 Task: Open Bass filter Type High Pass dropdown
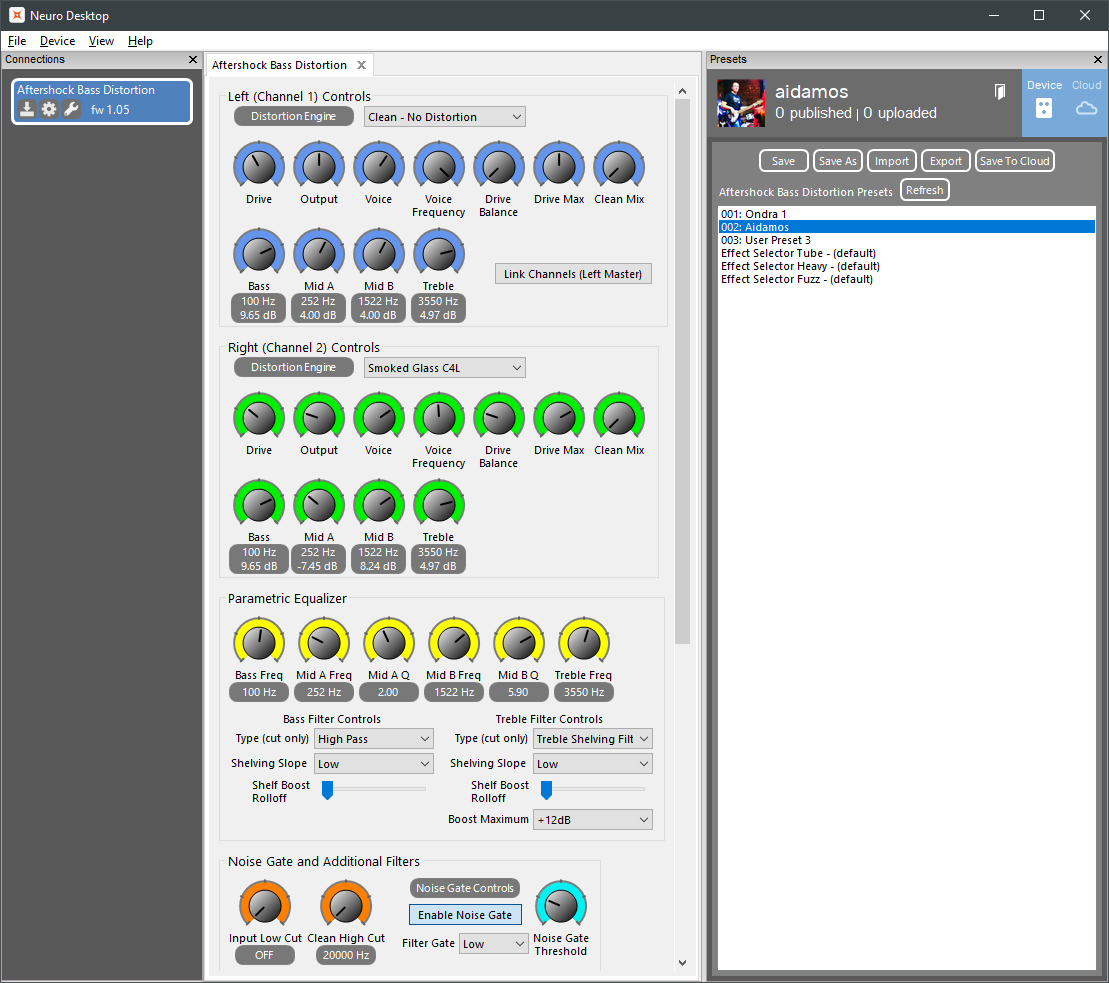[x=373, y=739]
